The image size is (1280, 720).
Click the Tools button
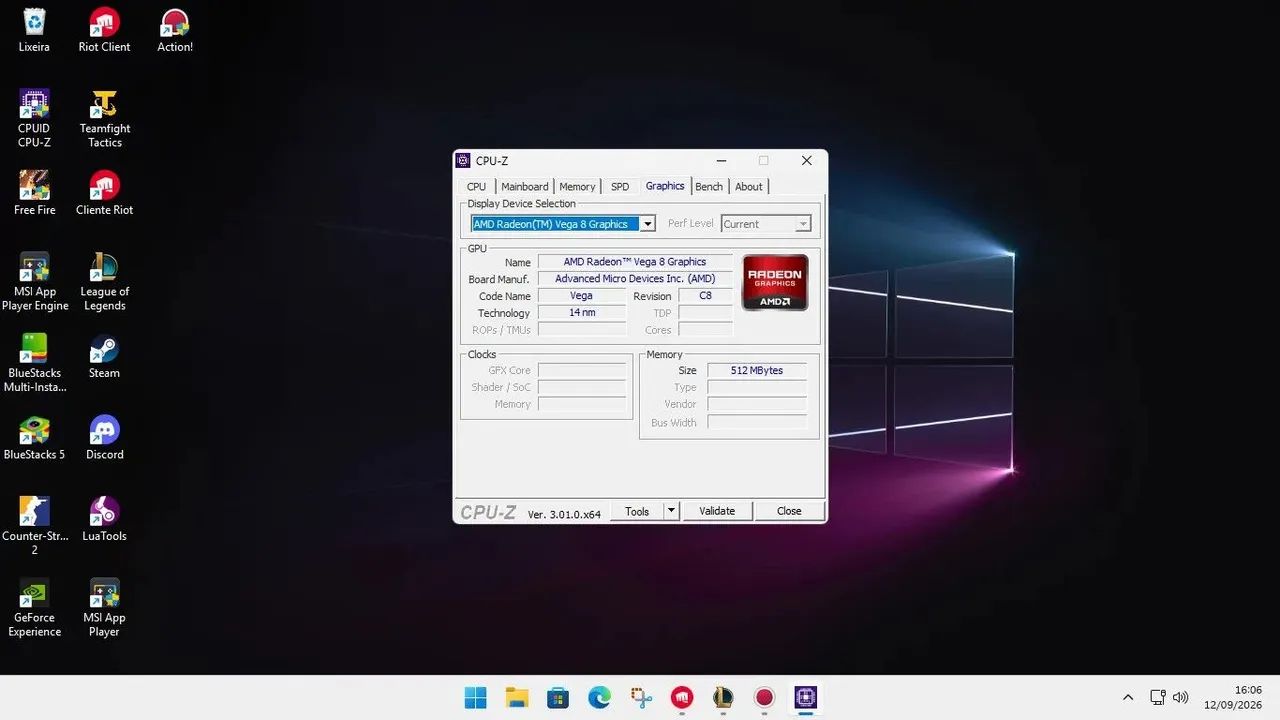tap(637, 511)
